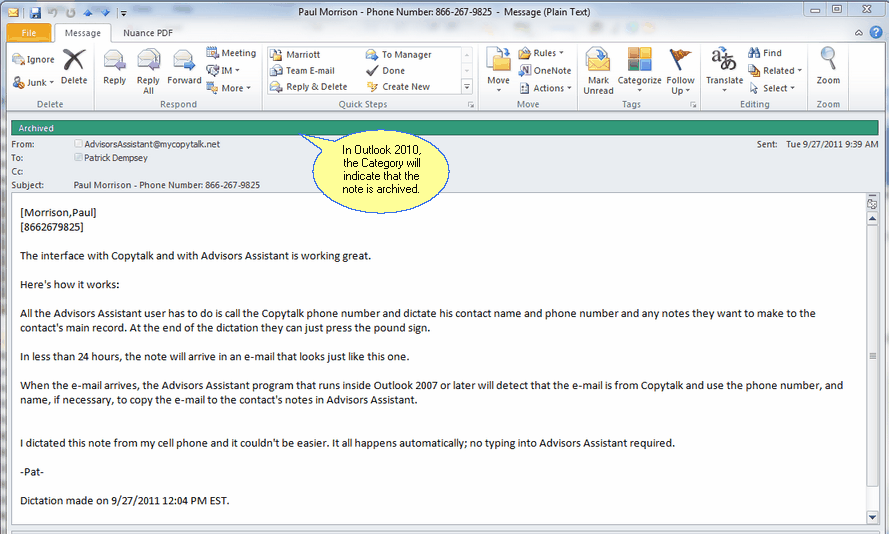Click the Zoom magnifier button

coord(828,67)
